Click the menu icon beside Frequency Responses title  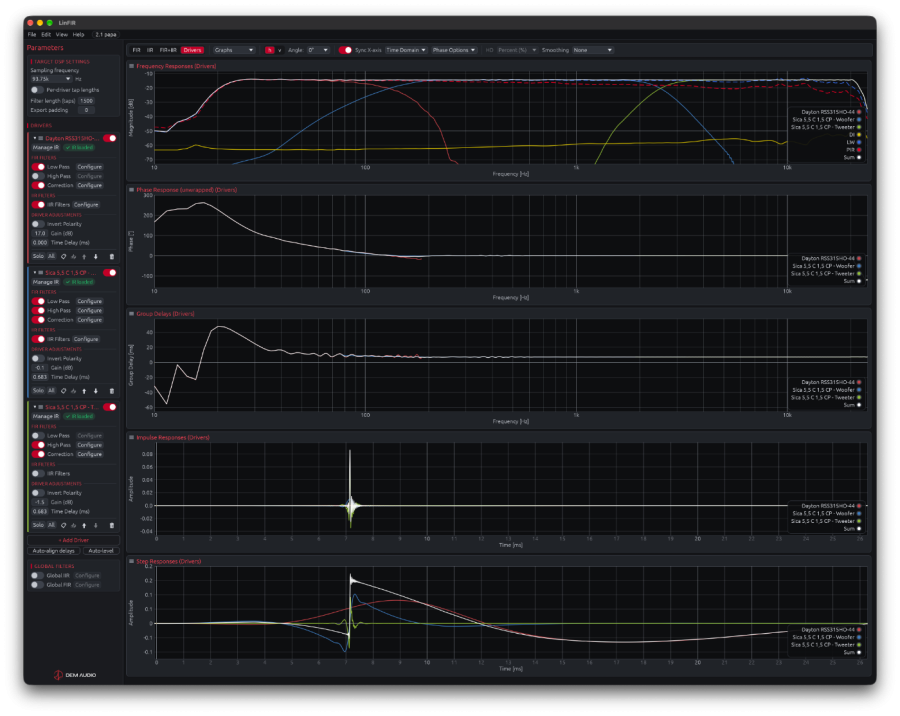[131, 66]
